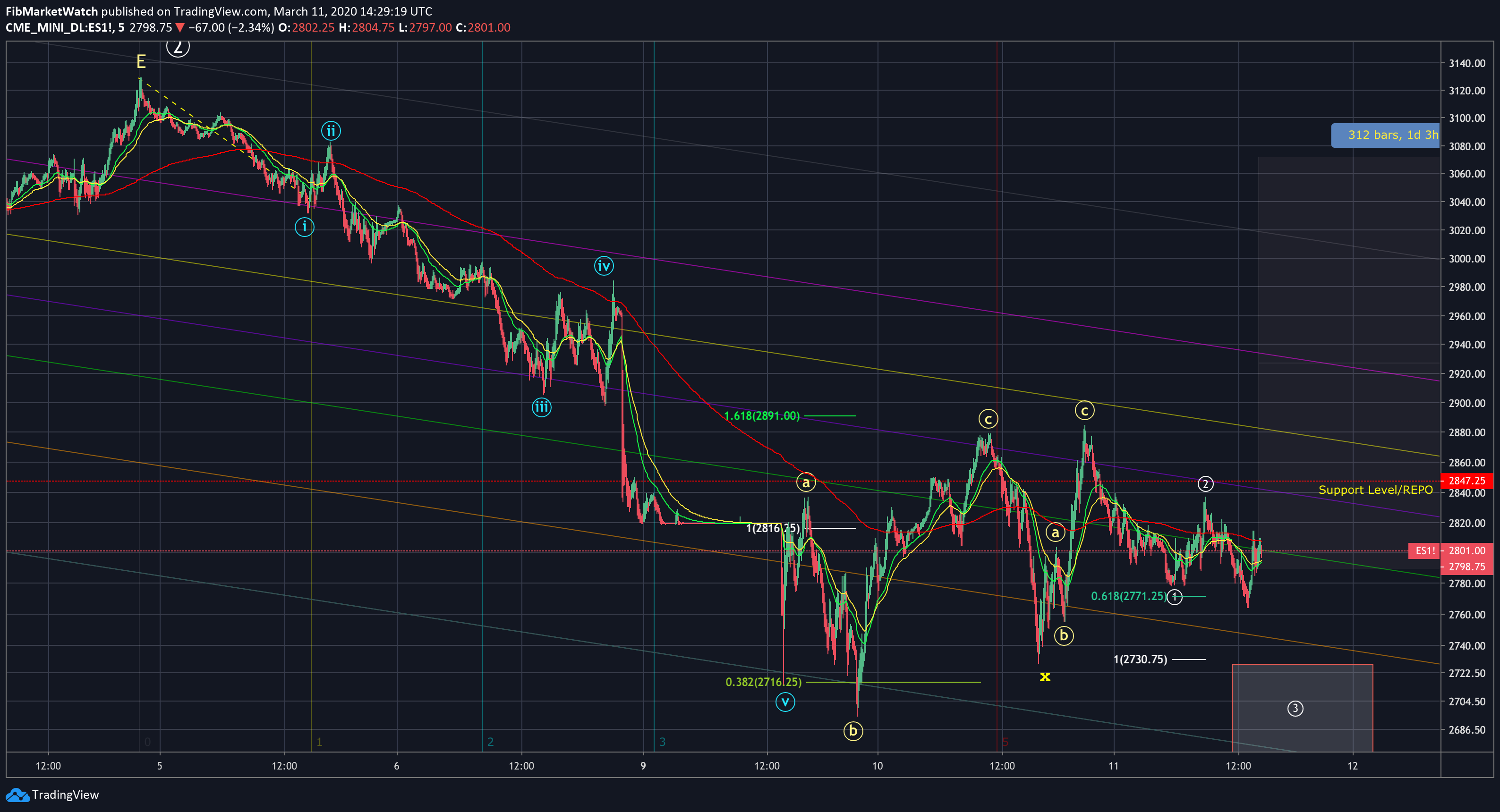1500x812 pixels.
Task: Click the cyan circled ii wave marker
Action: pyautogui.click(x=331, y=131)
